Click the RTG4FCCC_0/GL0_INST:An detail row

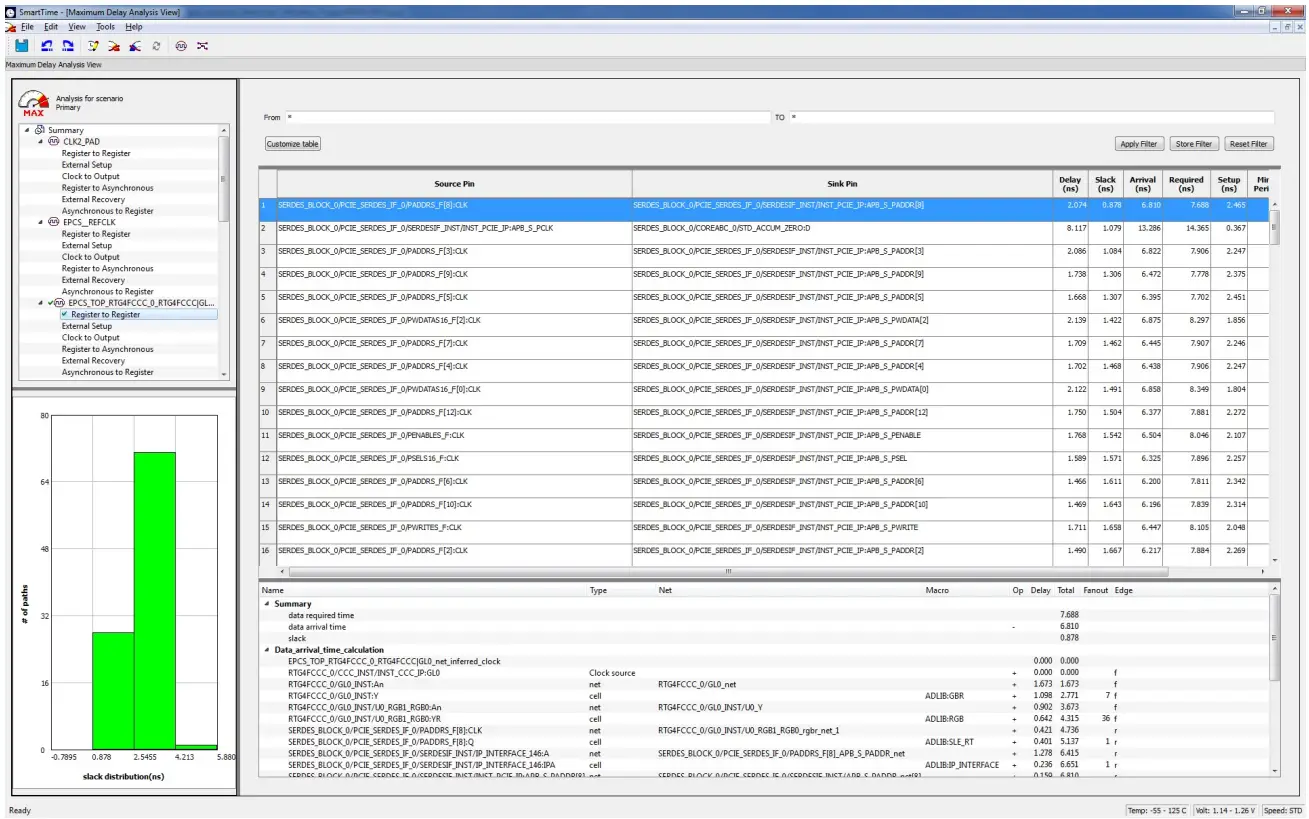point(765,684)
